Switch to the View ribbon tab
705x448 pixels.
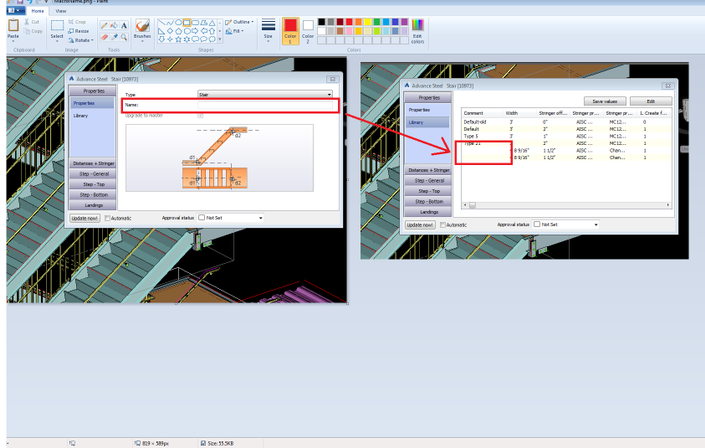[x=61, y=11]
